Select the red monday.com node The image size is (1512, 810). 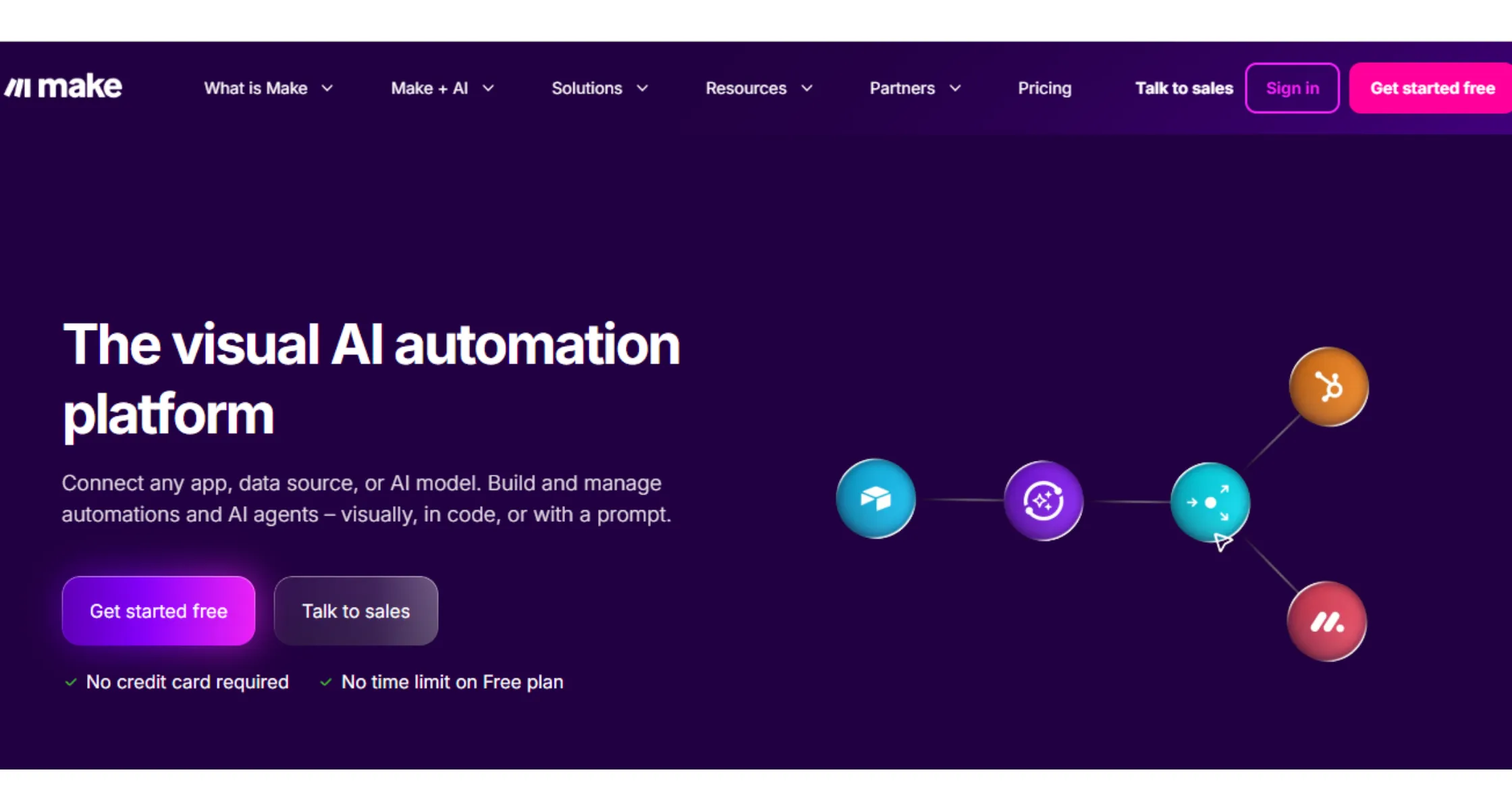pos(1327,622)
